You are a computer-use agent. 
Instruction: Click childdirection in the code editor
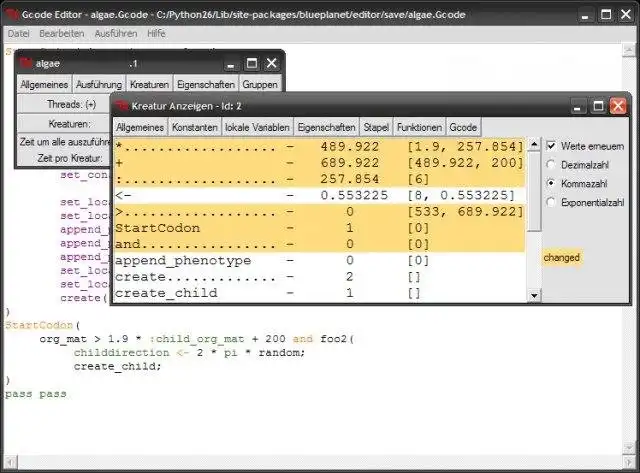tap(122, 352)
